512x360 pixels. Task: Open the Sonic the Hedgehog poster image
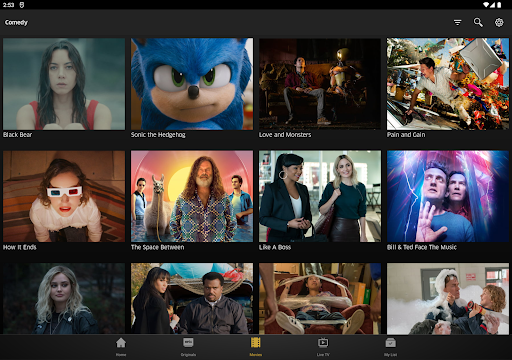click(x=192, y=84)
